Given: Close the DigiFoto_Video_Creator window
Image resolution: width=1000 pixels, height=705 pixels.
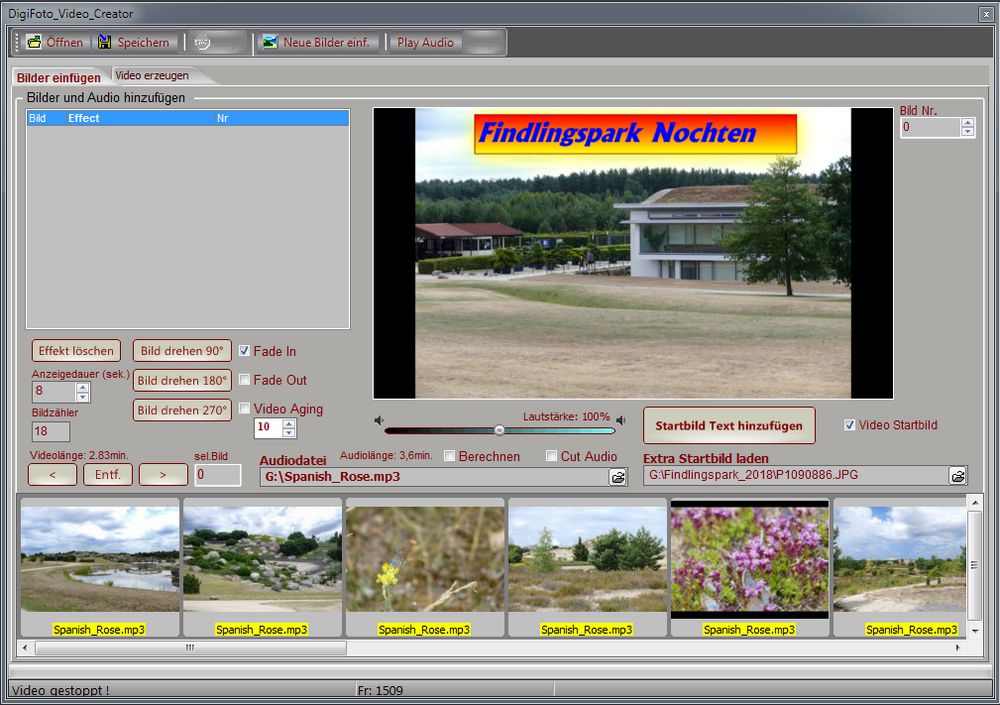Looking at the screenshot, I should coord(986,14).
